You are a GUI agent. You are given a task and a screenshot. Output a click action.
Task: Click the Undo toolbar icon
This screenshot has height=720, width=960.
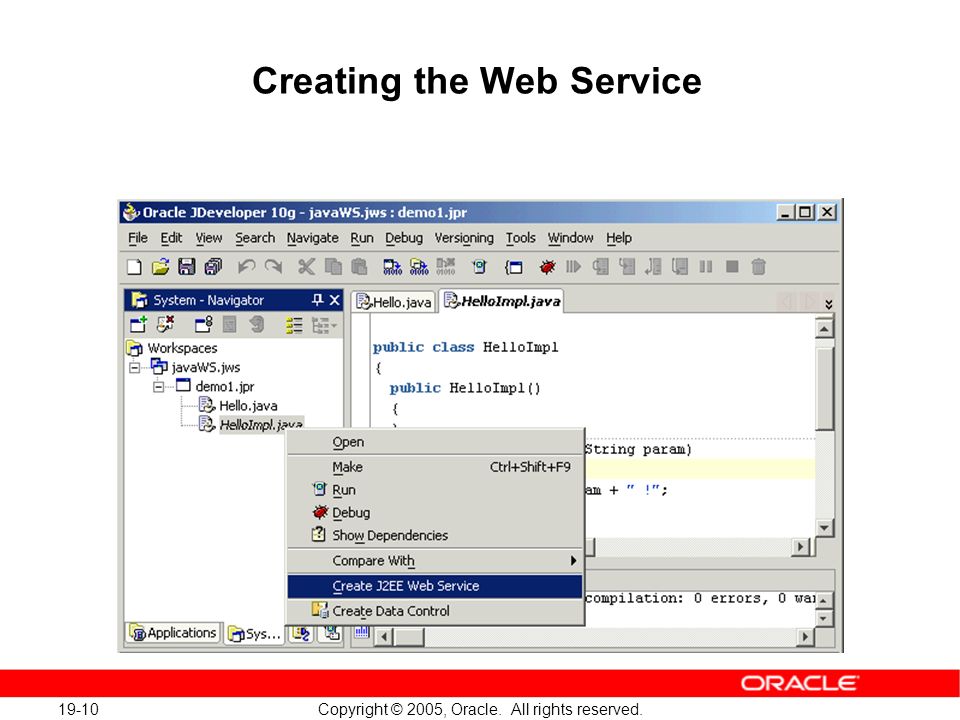click(x=247, y=267)
